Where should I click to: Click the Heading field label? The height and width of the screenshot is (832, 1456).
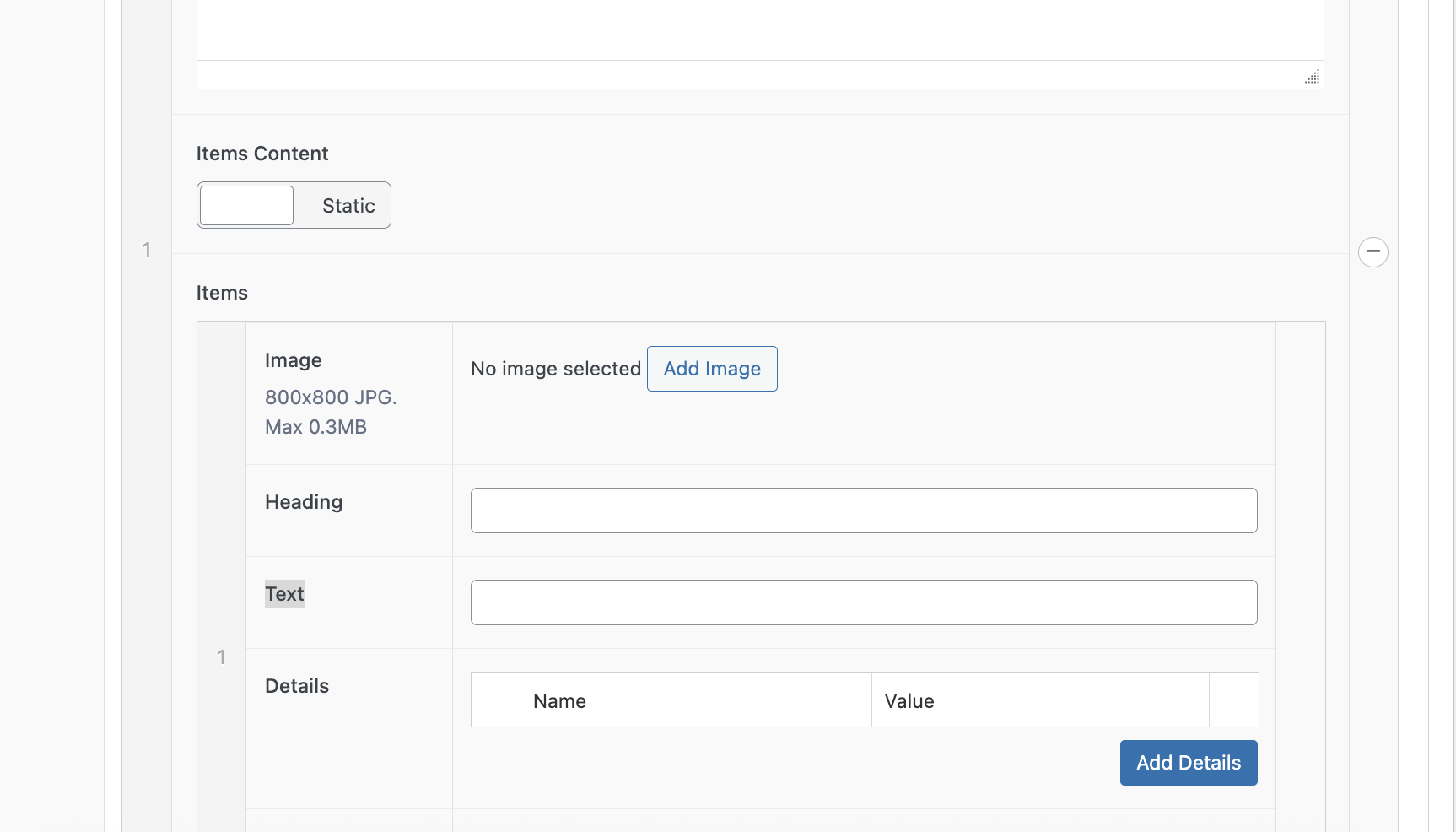click(304, 502)
